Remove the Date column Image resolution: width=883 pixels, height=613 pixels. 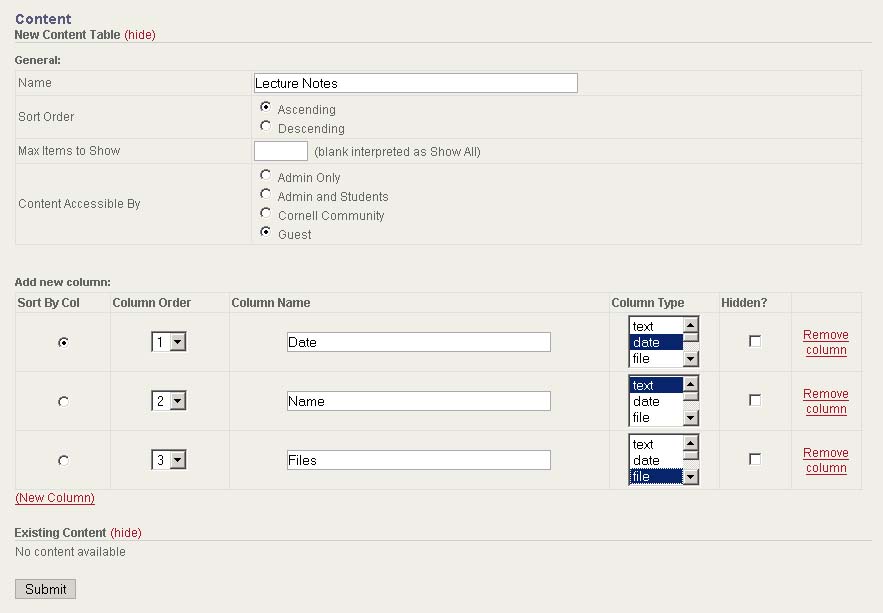click(825, 342)
